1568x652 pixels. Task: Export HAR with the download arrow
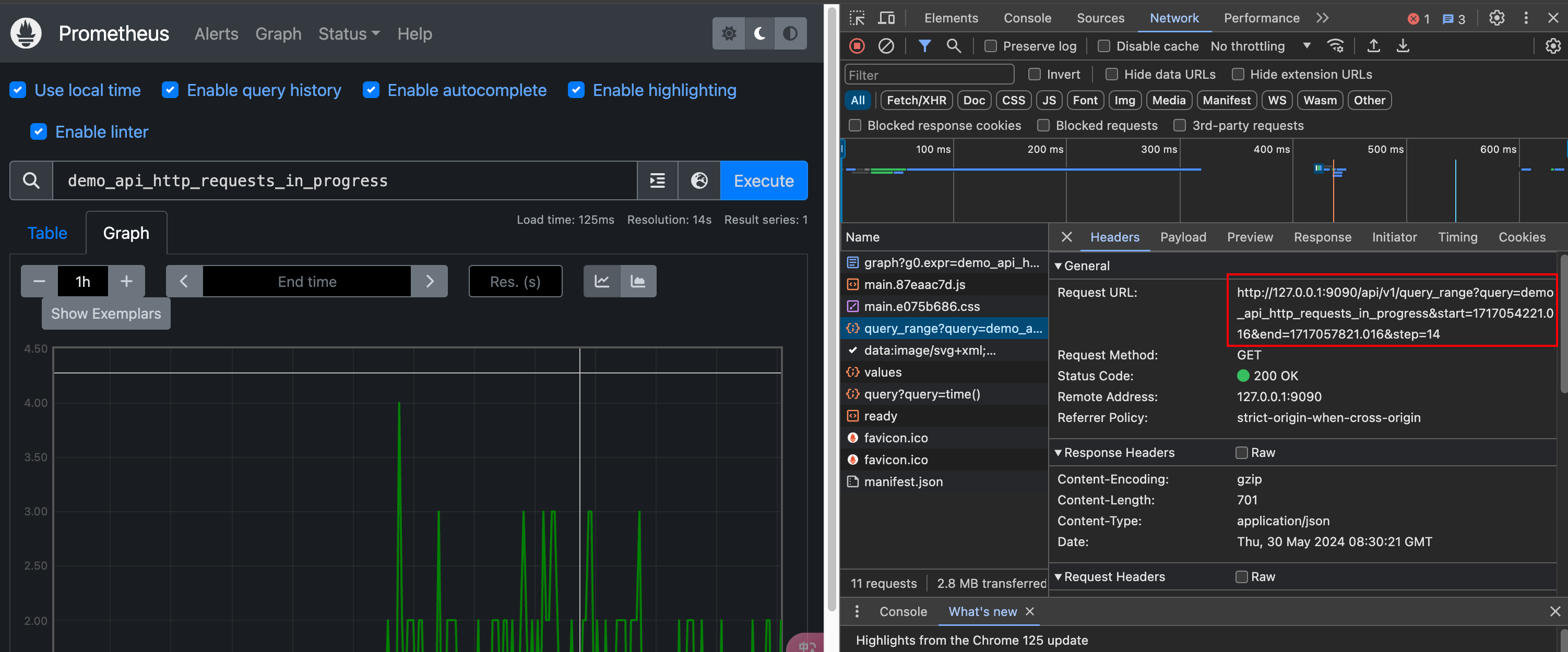click(x=1403, y=46)
